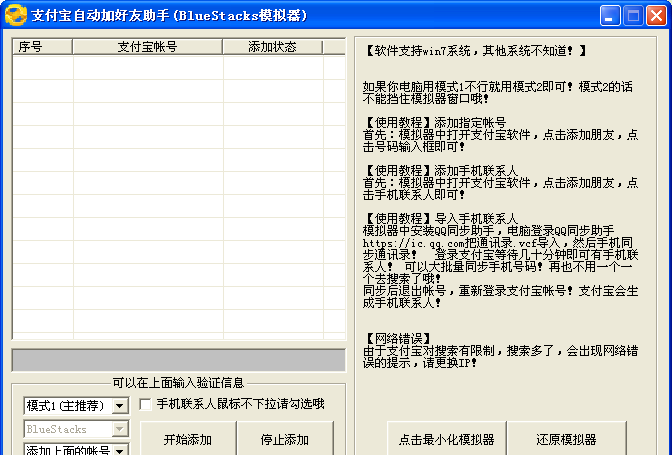Click the 【使用教程】添加指定帐号 heading
The width and height of the screenshot is (672, 455).
[435, 123]
